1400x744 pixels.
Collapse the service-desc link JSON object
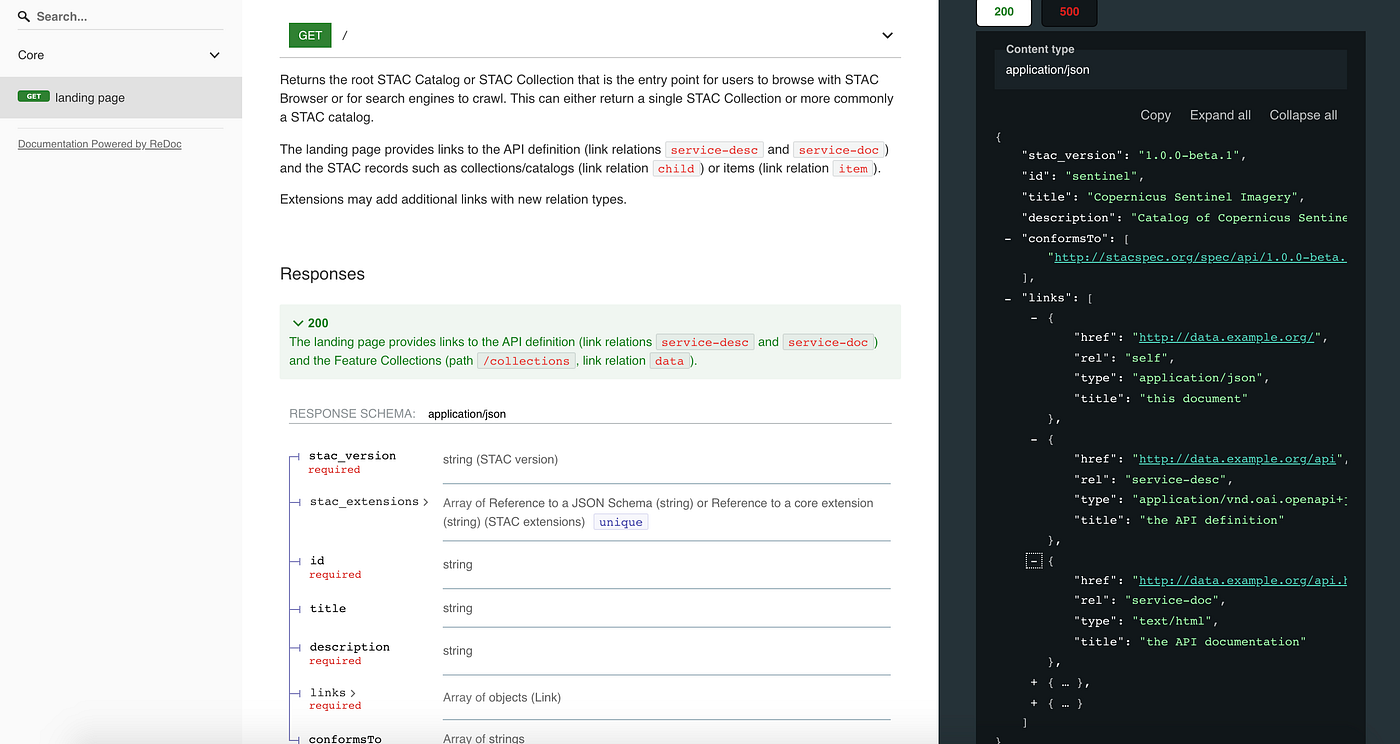[x=1034, y=439]
